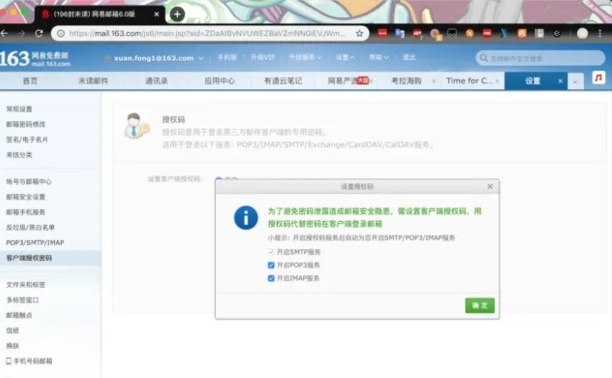
Task: Close the browser tab 网易邮箱6.0版
Action: click(157, 14)
